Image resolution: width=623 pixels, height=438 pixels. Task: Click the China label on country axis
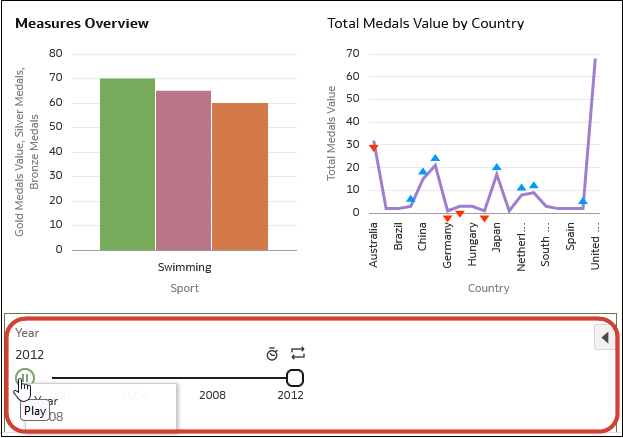pyautogui.click(x=422, y=236)
